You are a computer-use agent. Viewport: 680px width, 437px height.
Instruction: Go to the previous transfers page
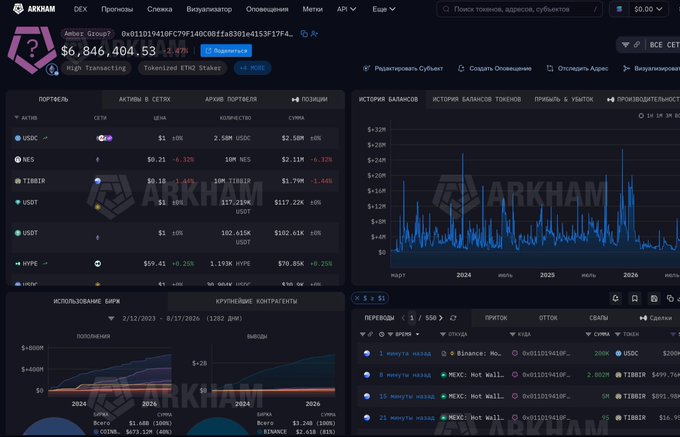403,318
